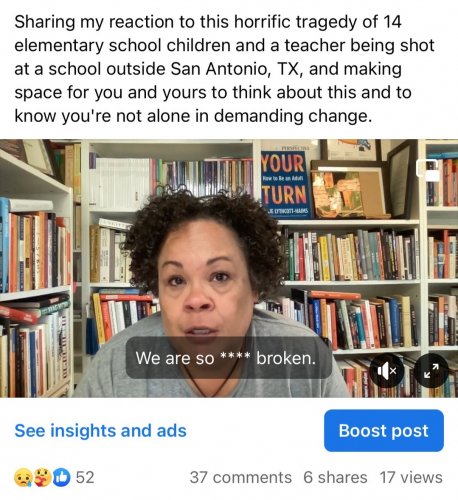Click the blue thumbs-up like icon
Image resolution: width=458 pixels, height=500 pixels.
62,477
